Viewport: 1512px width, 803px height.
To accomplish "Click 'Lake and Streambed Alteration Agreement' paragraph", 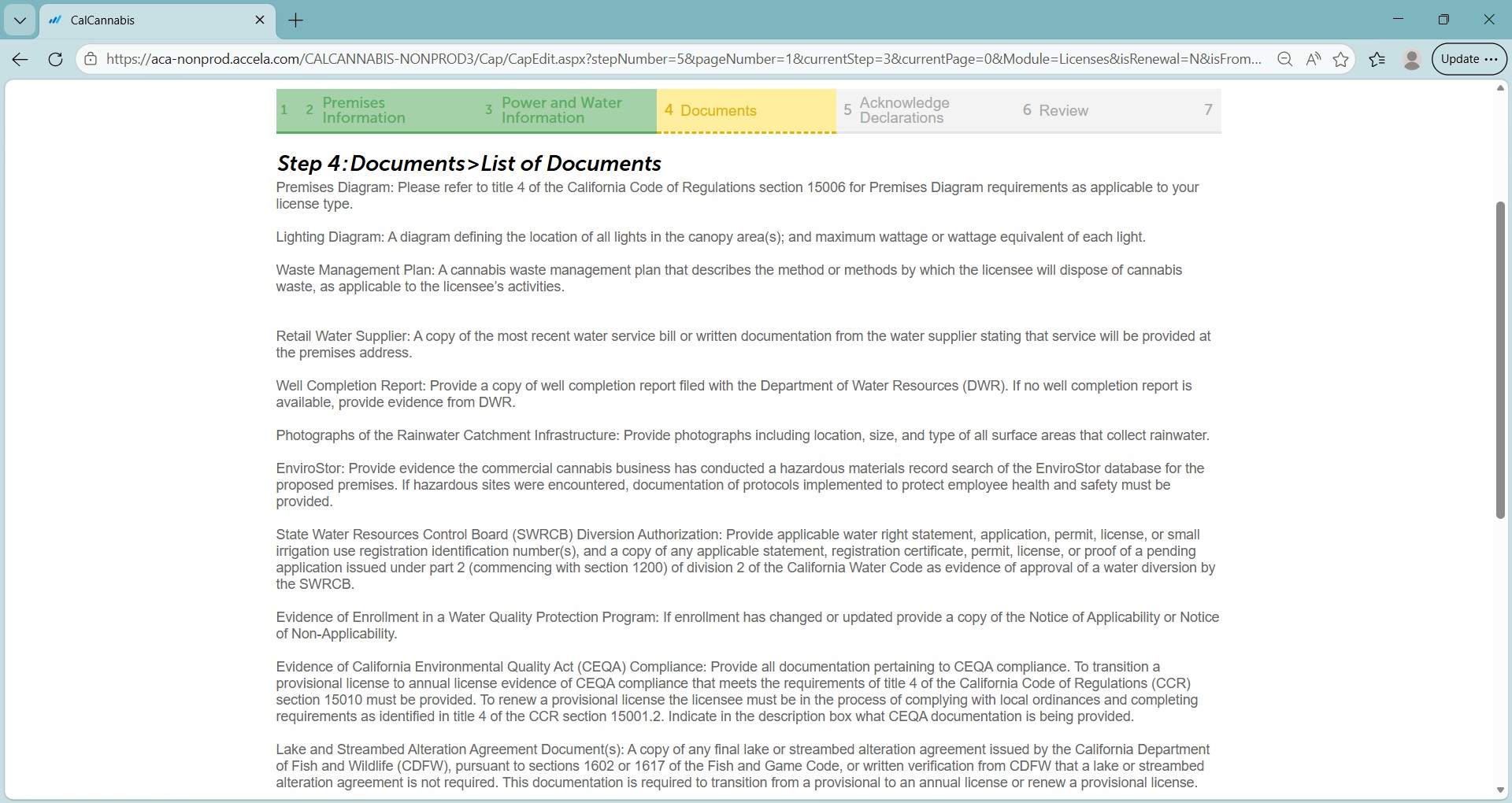I will (x=743, y=765).
